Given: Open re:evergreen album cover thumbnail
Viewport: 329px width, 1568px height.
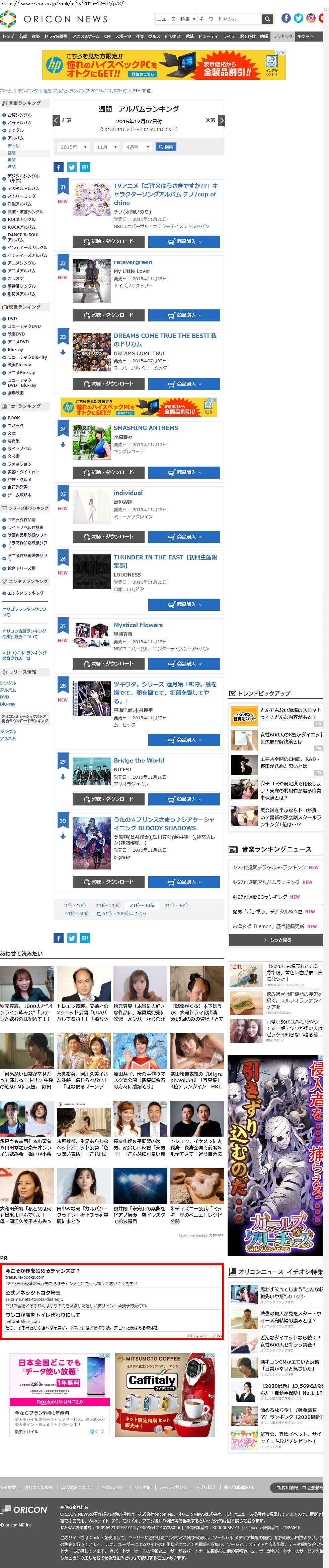Looking at the screenshot, I should [91, 281].
